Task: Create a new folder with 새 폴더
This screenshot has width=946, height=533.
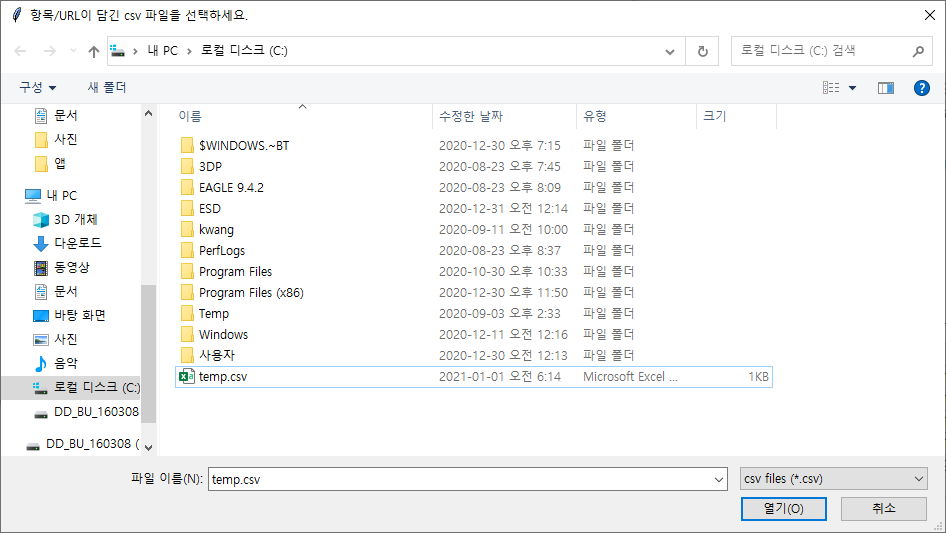Action: coord(107,88)
